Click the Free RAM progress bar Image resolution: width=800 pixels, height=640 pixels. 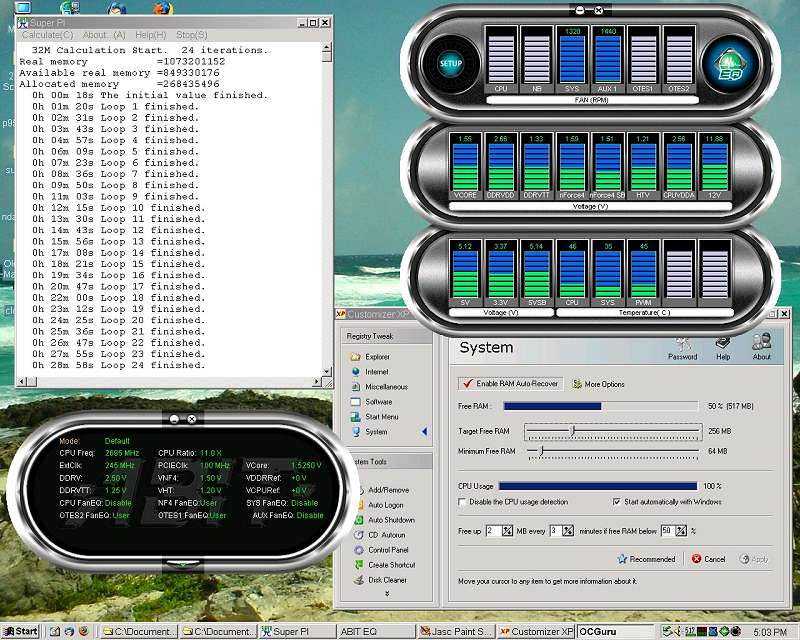(x=601, y=406)
